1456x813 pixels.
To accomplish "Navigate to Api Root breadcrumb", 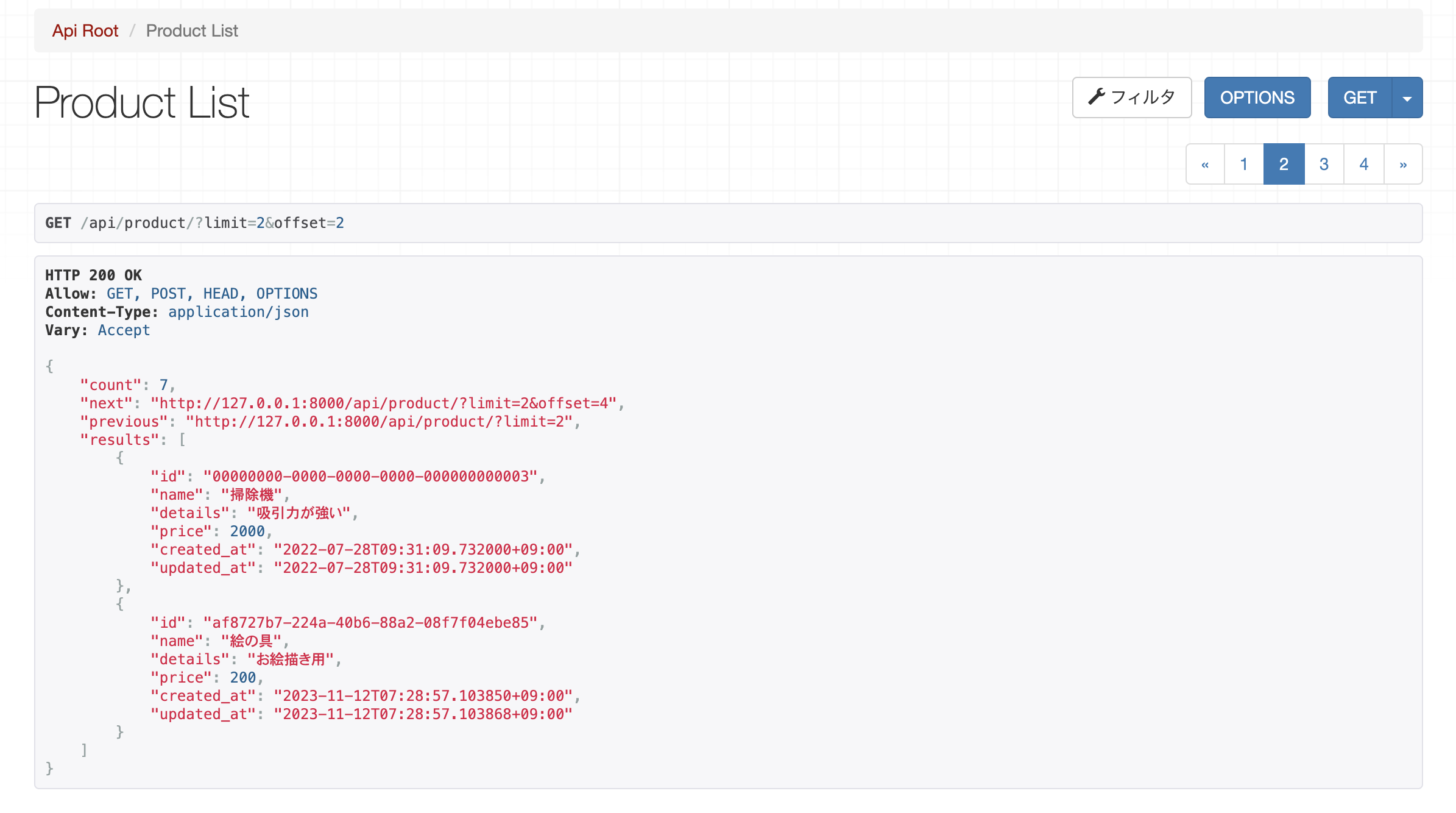I will coord(85,30).
